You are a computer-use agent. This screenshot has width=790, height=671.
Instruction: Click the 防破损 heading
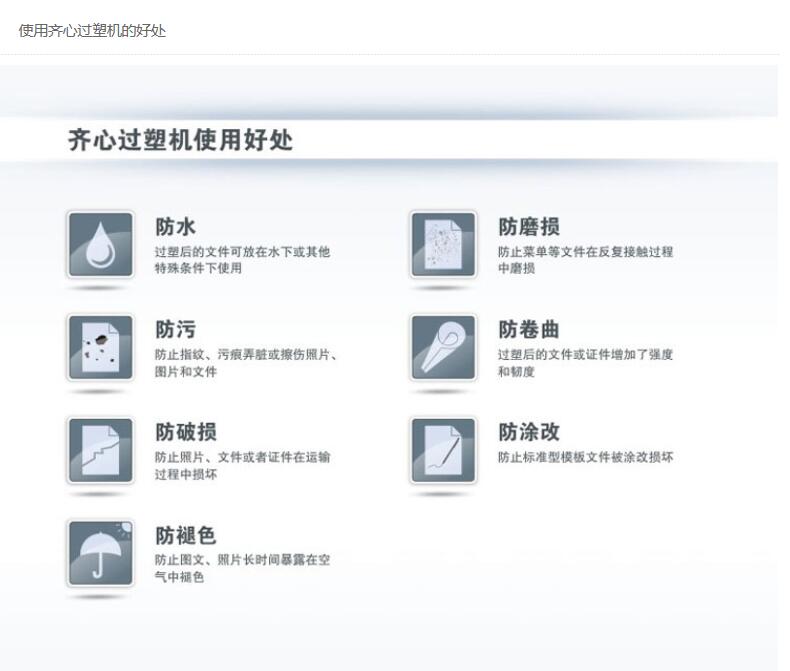pyautogui.click(x=186, y=432)
